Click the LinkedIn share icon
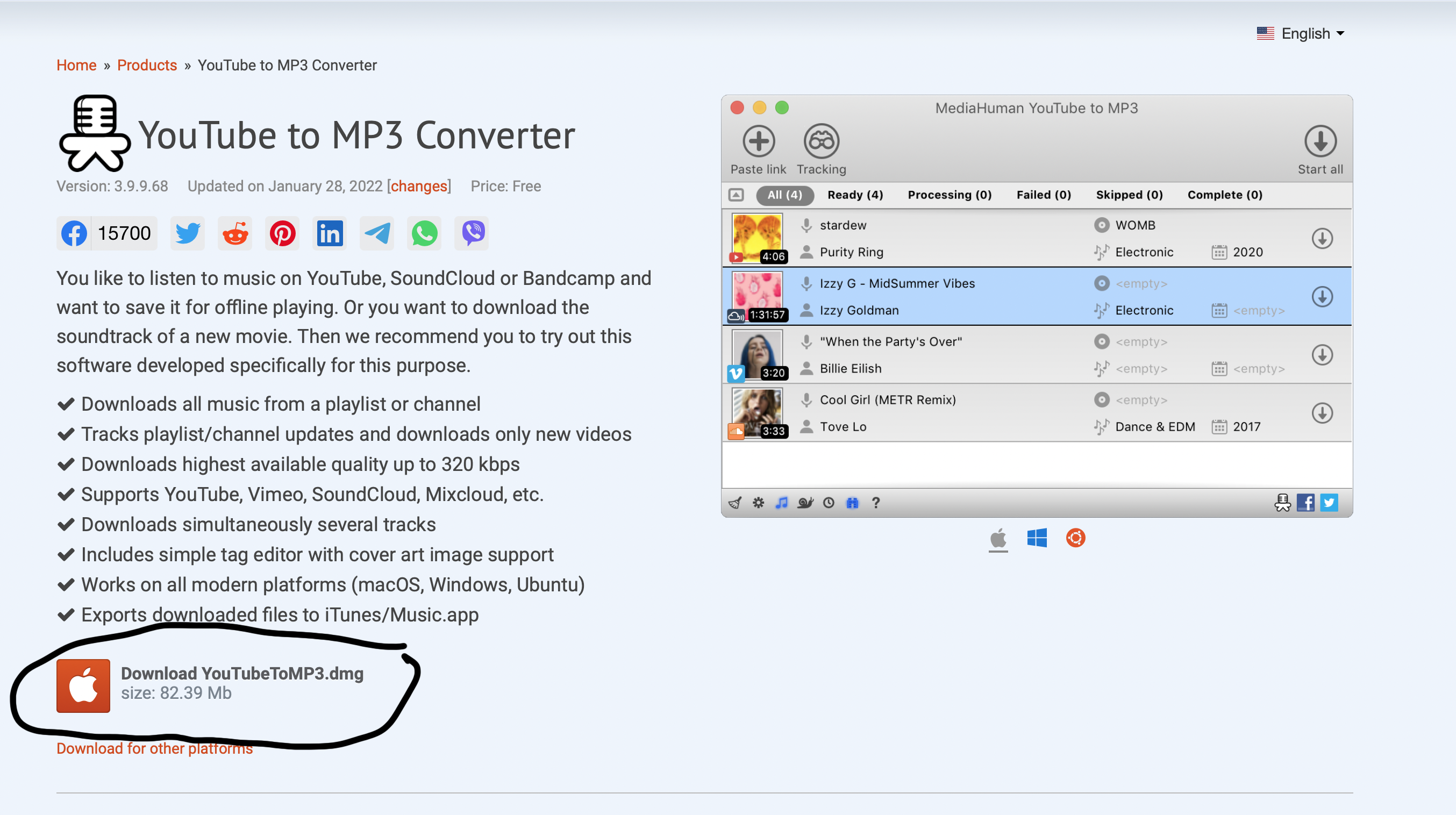The height and width of the screenshot is (815, 1456). coord(330,233)
